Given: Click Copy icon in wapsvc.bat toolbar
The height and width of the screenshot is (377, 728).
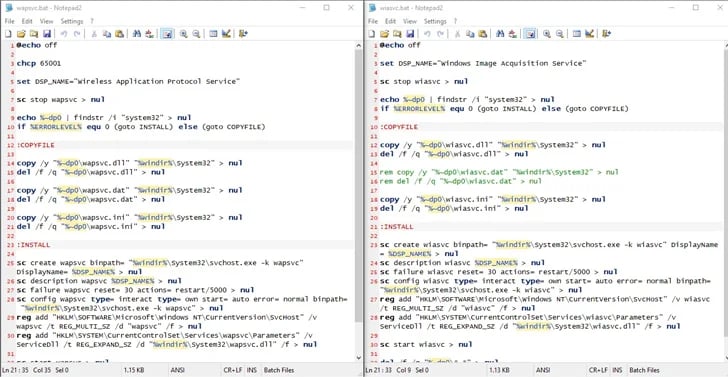Looking at the screenshot, I should tap(107, 33).
